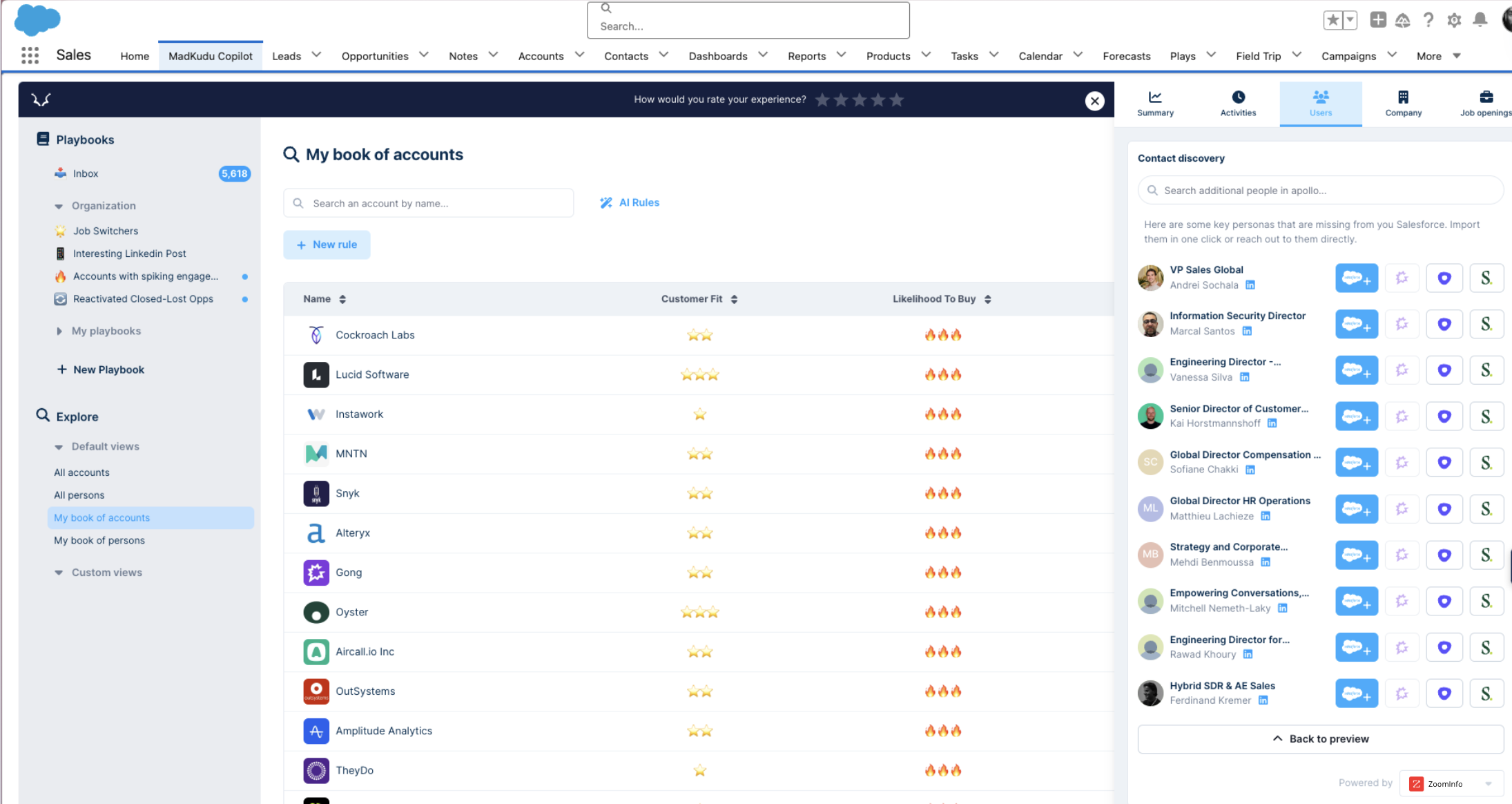The height and width of the screenshot is (804, 1512).
Task: Click Search additional people in apollo field
Action: tap(1320, 190)
